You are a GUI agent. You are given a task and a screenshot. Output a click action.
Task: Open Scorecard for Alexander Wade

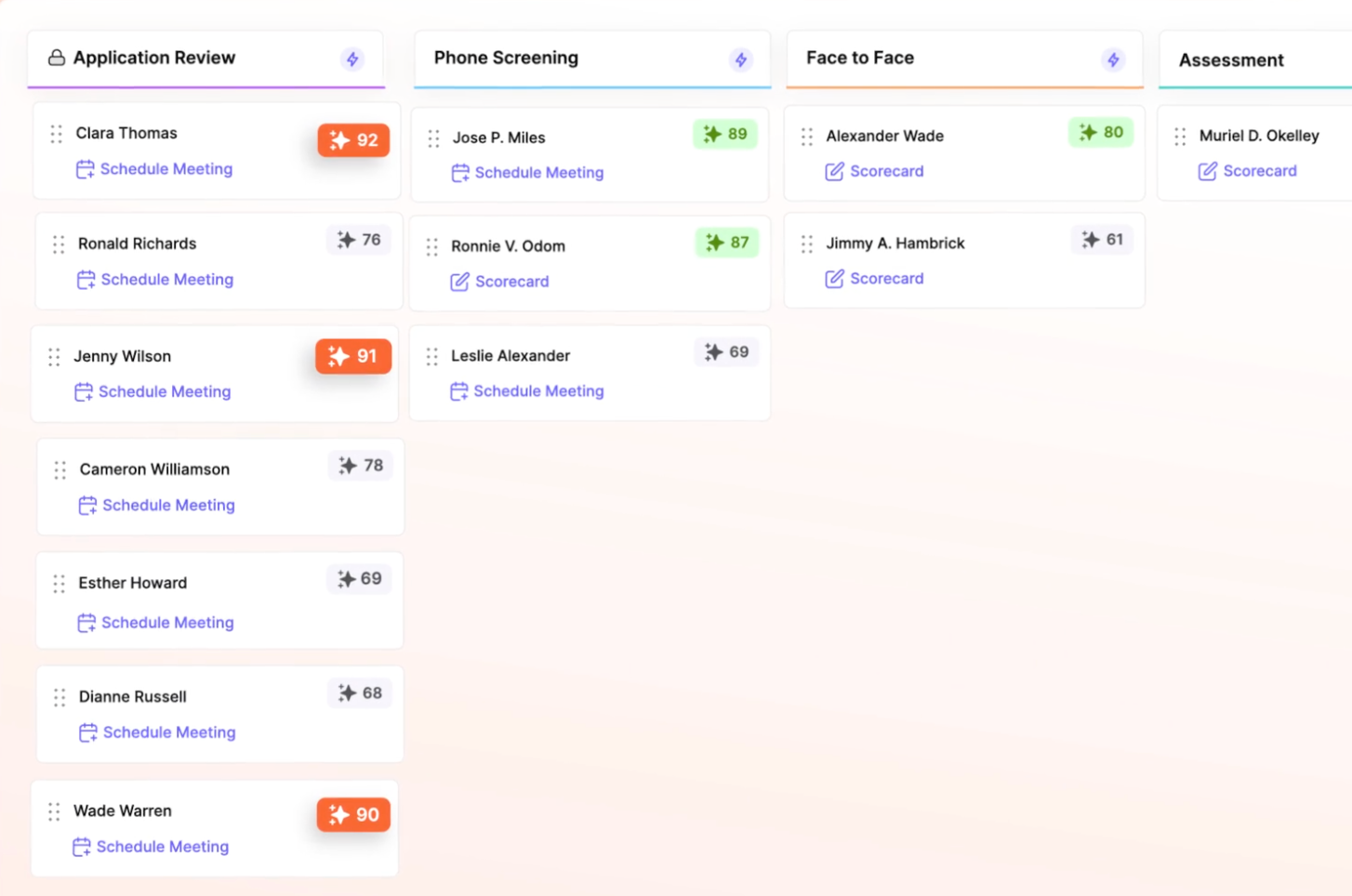tap(875, 171)
